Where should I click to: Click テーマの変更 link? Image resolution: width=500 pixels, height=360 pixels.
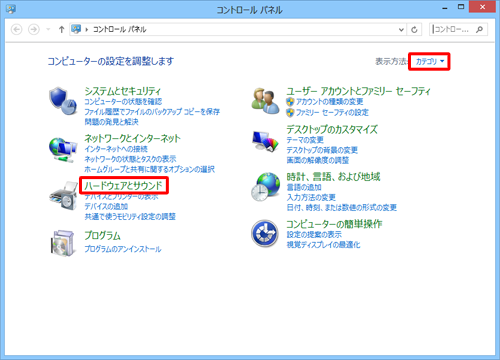(305, 140)
